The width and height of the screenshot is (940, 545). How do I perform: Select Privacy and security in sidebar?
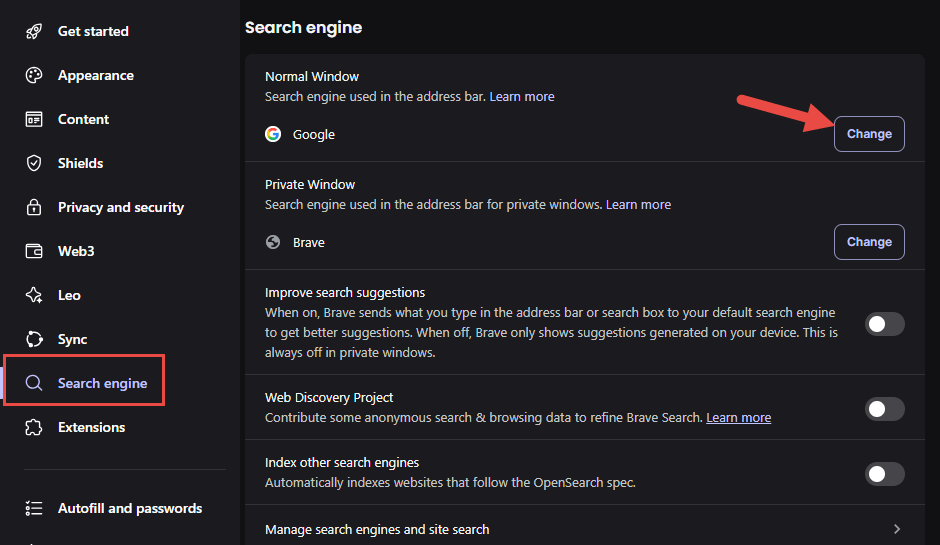[120, 207]
